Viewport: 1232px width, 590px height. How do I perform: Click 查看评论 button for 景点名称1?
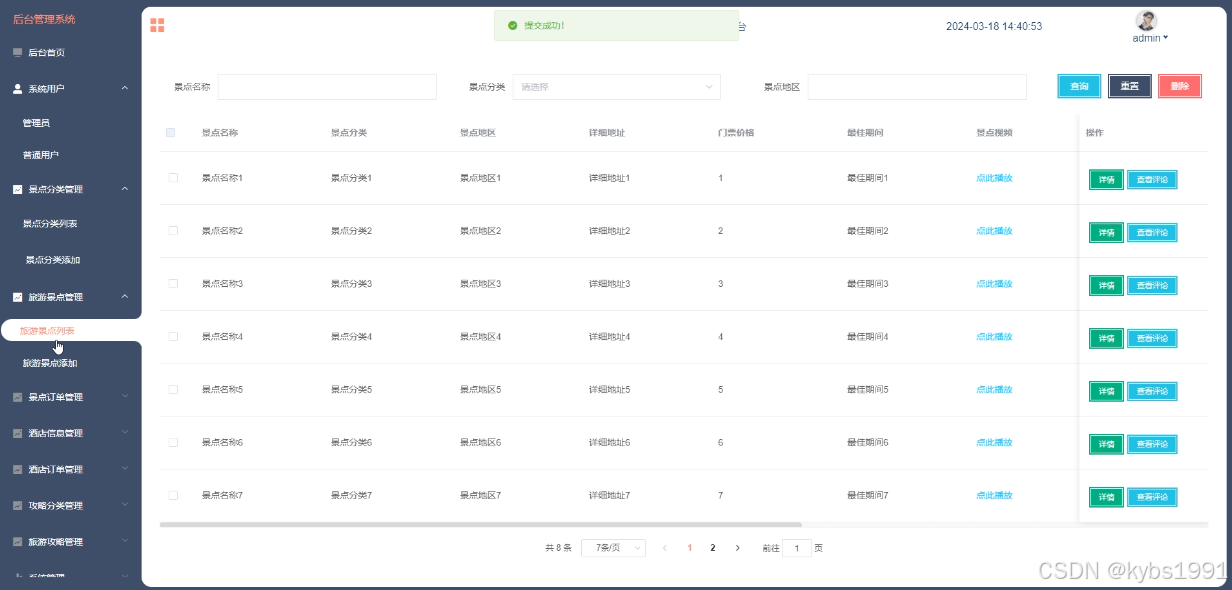click(1153, 179)
